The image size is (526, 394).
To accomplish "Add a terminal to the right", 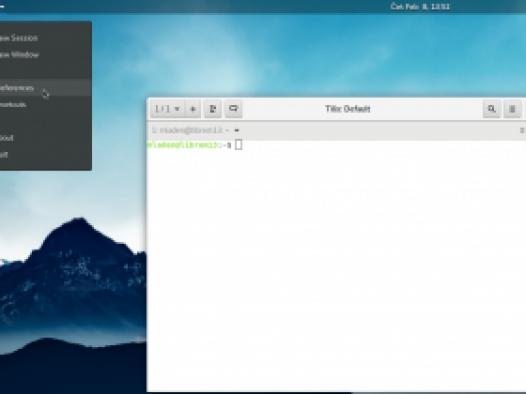I will (x=213, y=109).
